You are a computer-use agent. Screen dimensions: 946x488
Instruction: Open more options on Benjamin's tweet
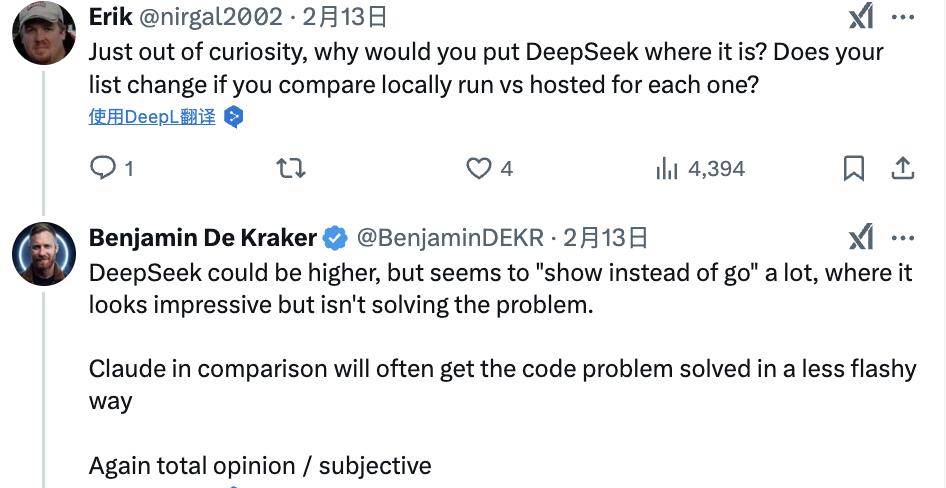(x=903, y=238)
